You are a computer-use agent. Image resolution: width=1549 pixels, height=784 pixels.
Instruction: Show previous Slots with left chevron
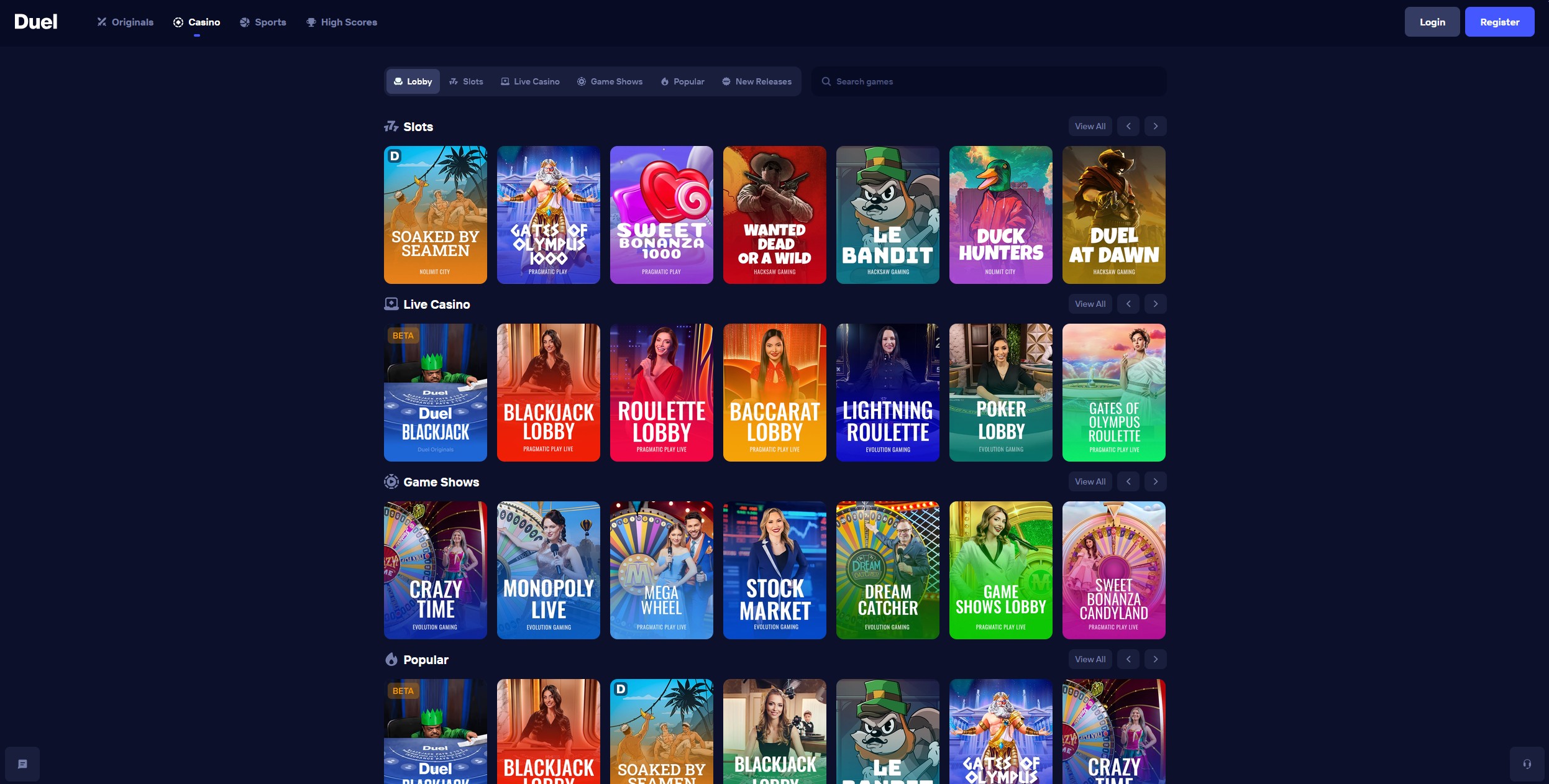pos(1128,126)
